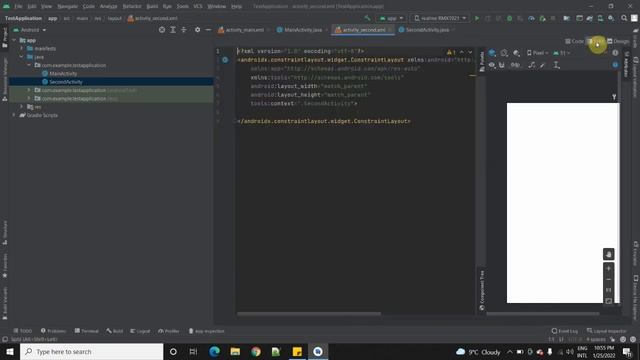
Task: Click the Infer Constraints wand icon
Action: 543,65
